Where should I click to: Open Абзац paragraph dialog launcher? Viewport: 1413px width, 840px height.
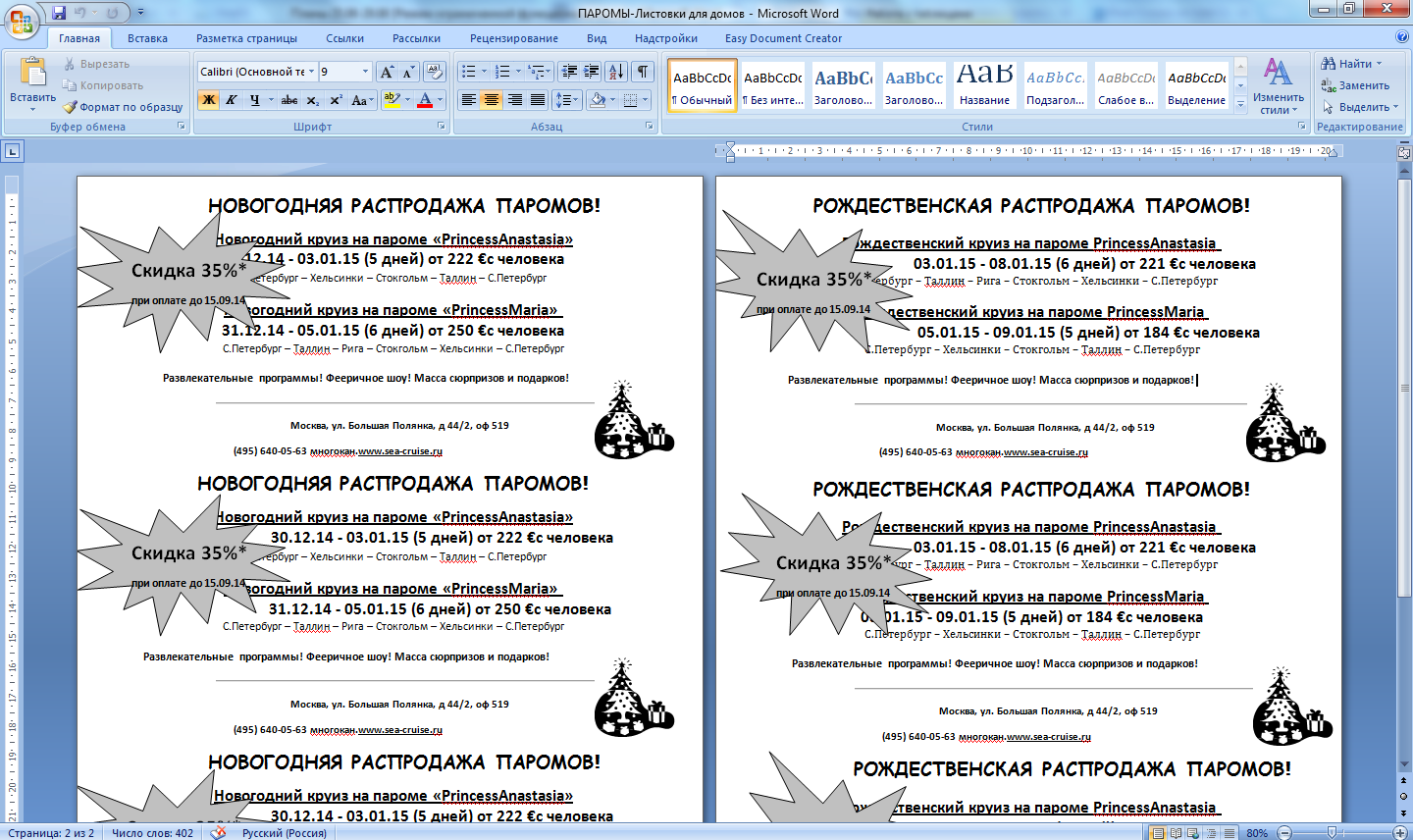coord(650,127)
